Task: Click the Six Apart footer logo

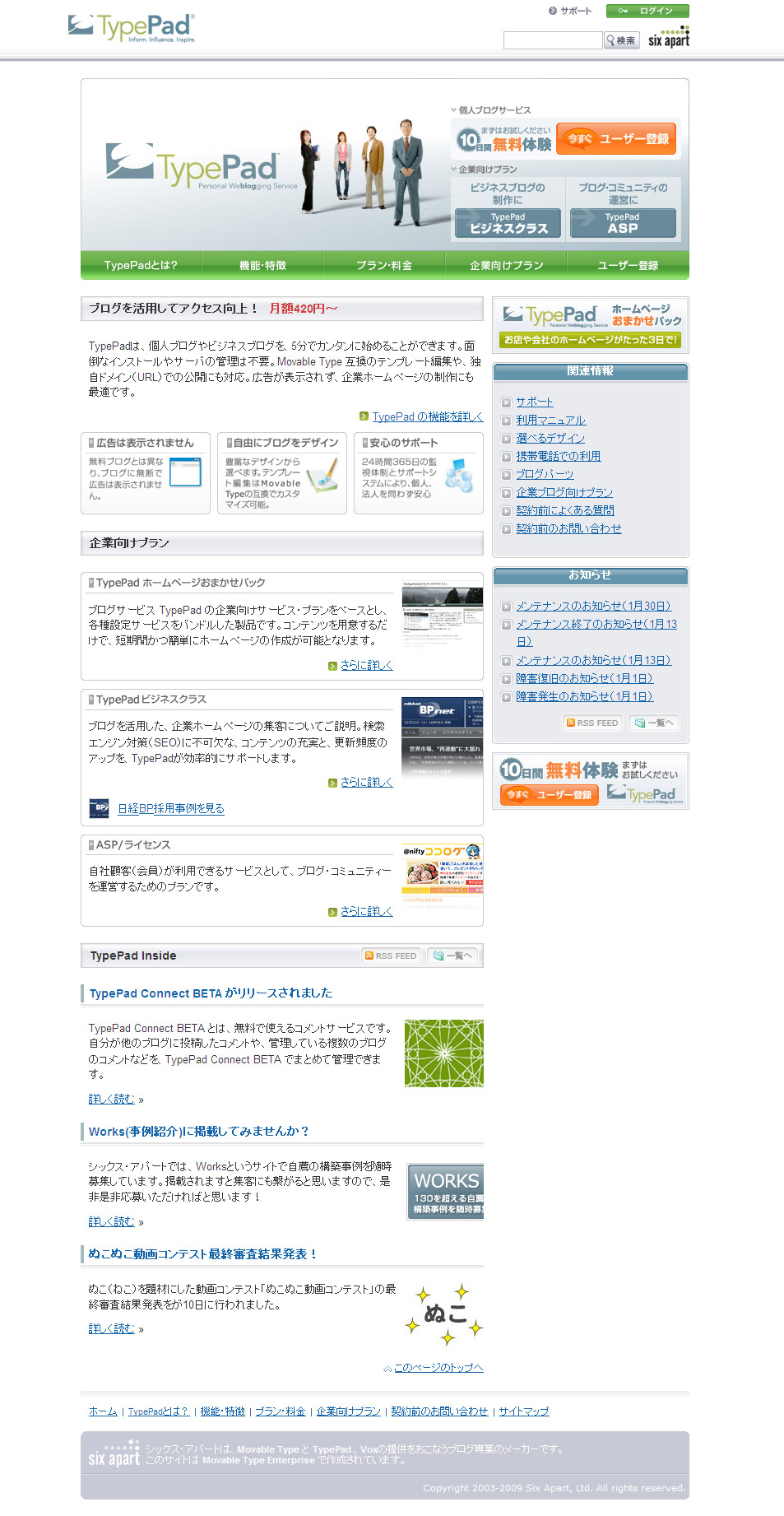Action: [x=114, y=1453]
